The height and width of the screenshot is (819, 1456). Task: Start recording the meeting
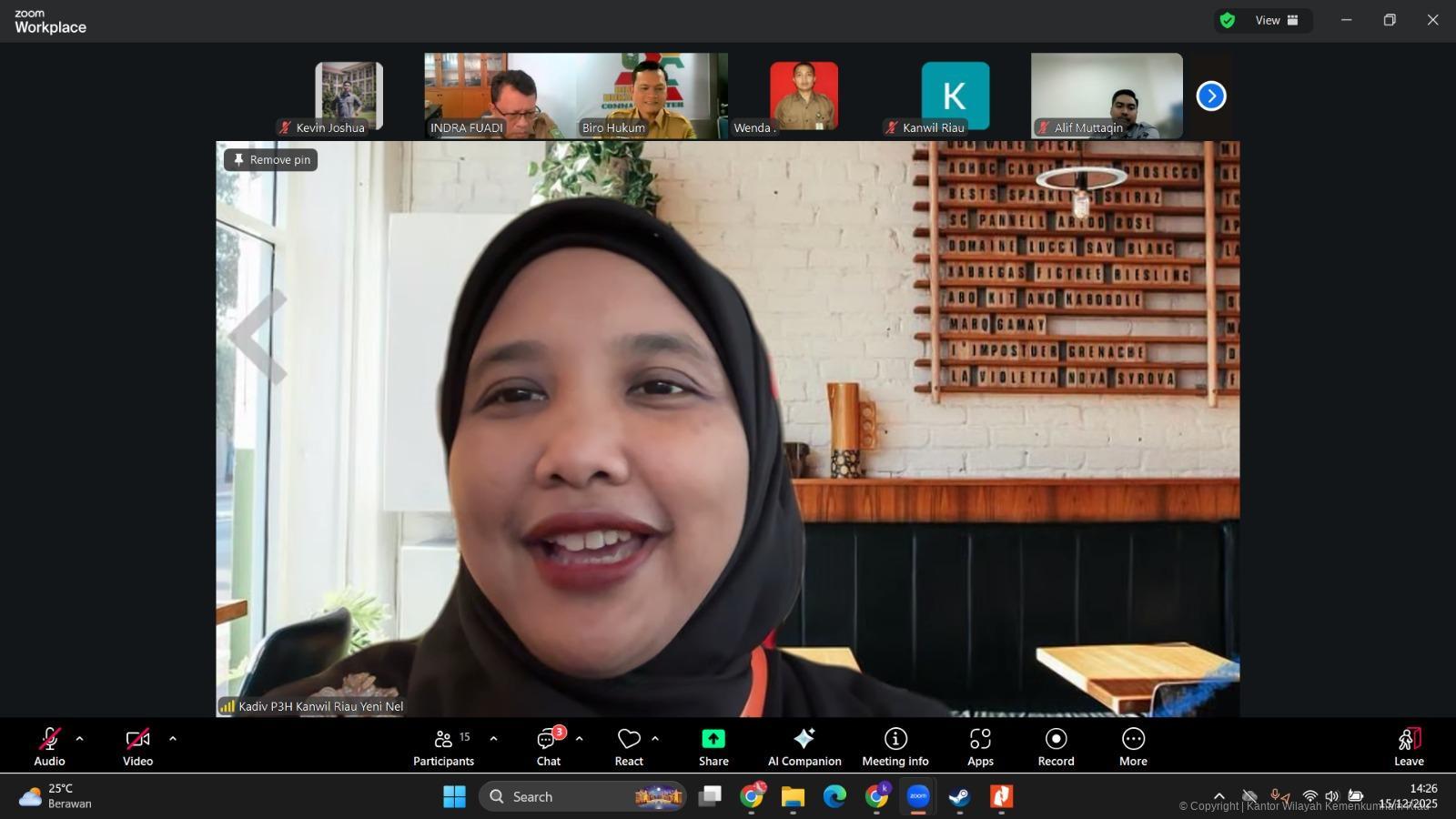[x=1056, y=746]
